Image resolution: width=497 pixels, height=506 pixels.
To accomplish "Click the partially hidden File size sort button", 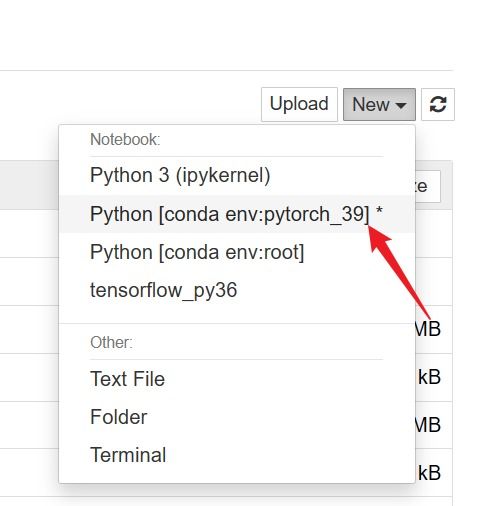I will tap(428, 186).
